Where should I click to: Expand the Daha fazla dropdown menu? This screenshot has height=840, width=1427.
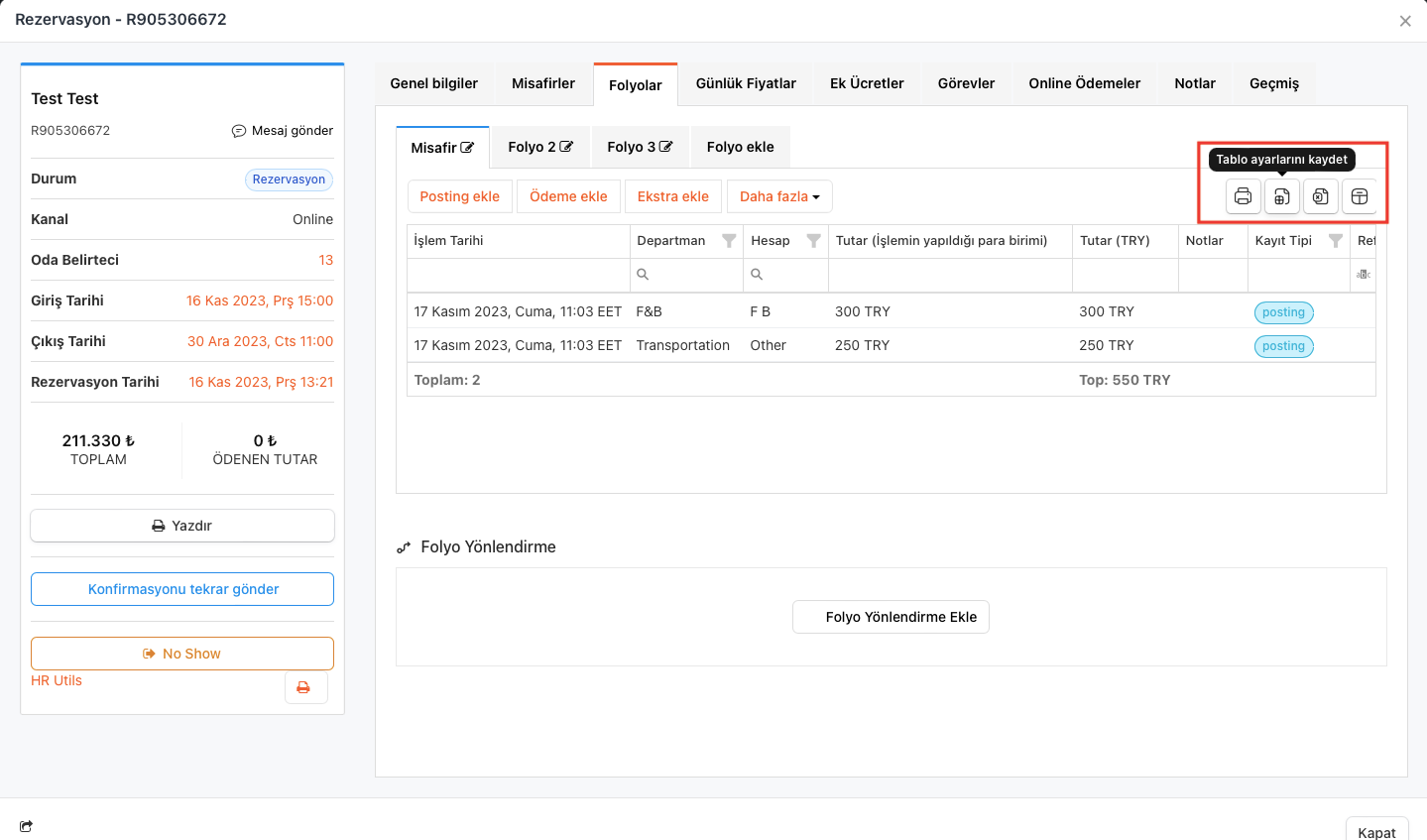[779, 196]
